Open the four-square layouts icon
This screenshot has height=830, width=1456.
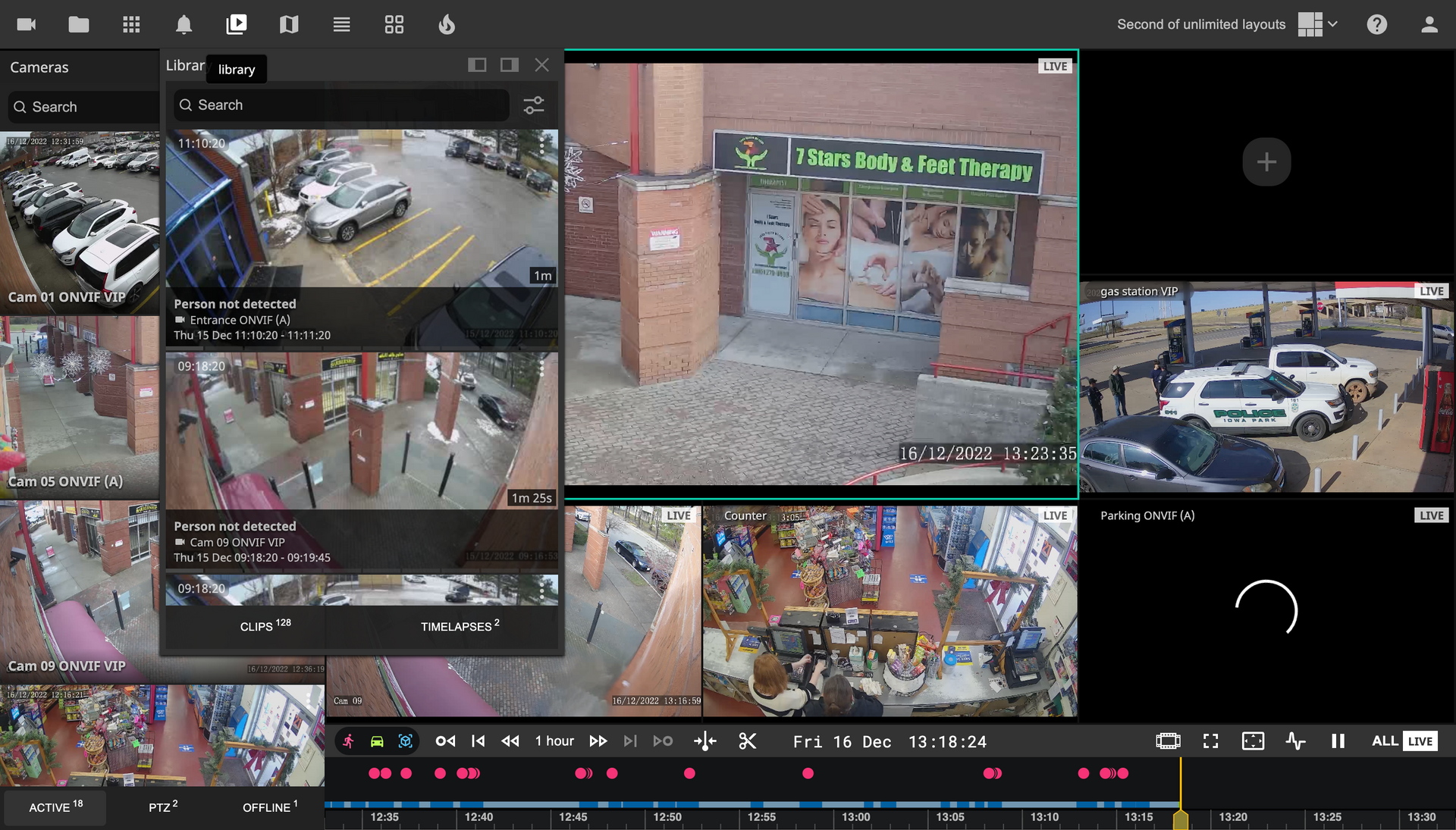pos(394,24)
